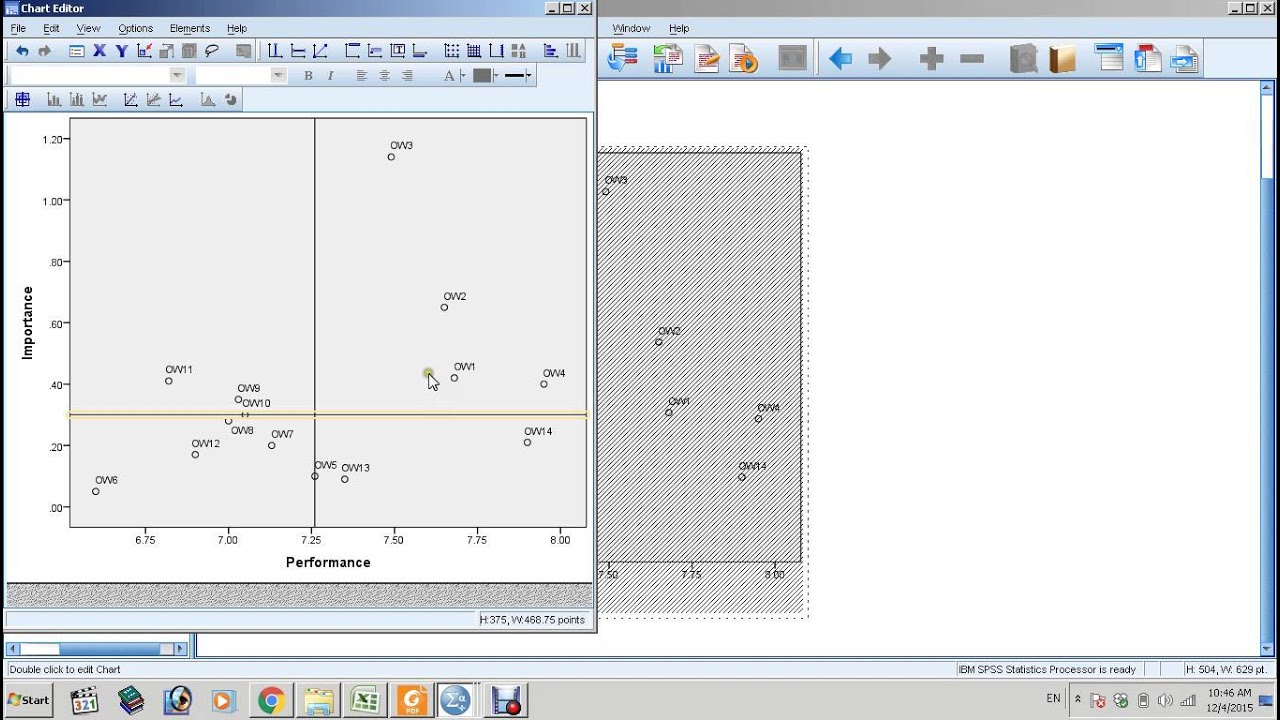
Task: Align text left in Chart Editor
Action: click(361, 75)
